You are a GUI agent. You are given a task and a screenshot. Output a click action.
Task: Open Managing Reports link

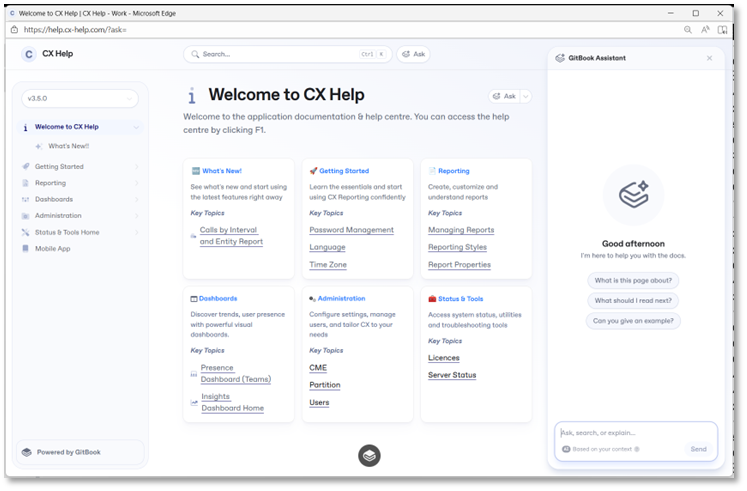click(461, 230)
